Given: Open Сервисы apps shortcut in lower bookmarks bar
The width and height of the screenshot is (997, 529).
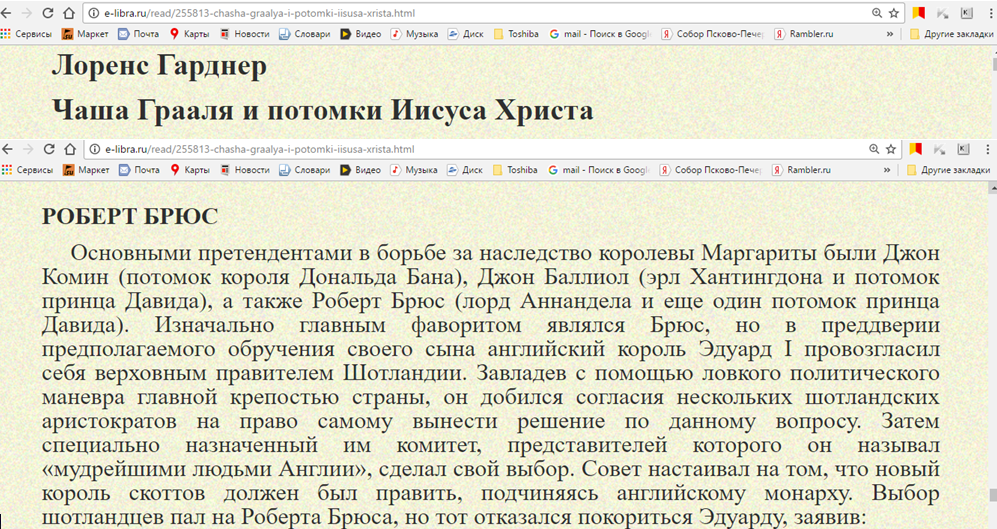Looking at the screenshot, I should tap(27, 170).
